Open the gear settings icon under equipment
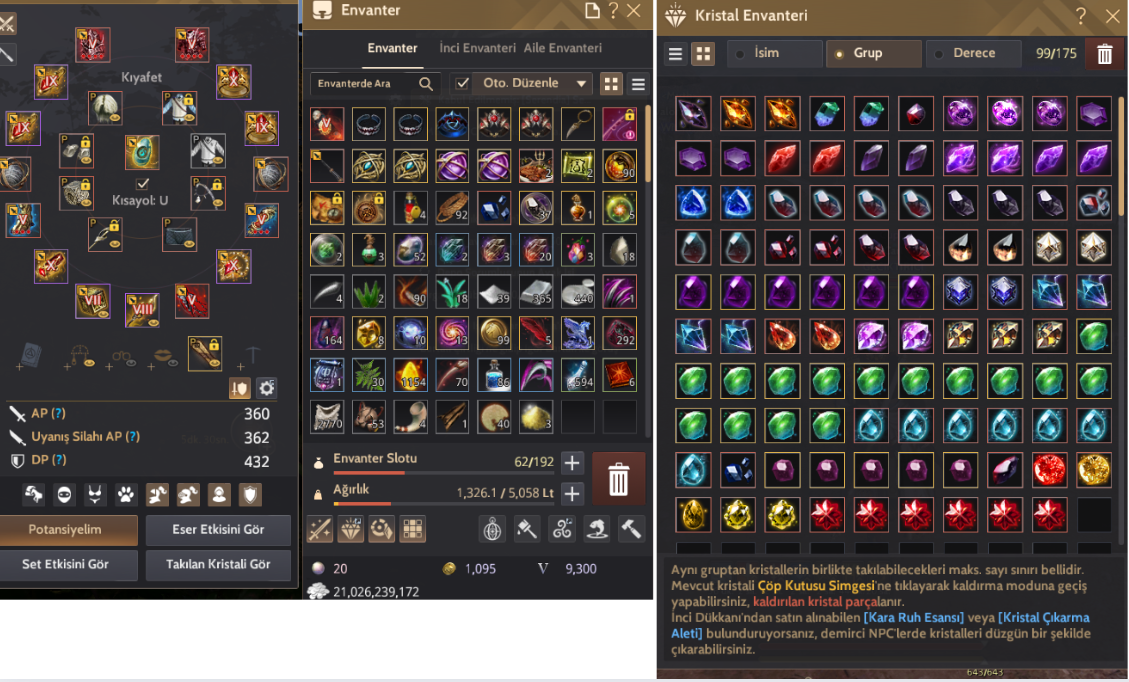The height and width of the screenshot is (682, 1129). click(x=267, y=388)
